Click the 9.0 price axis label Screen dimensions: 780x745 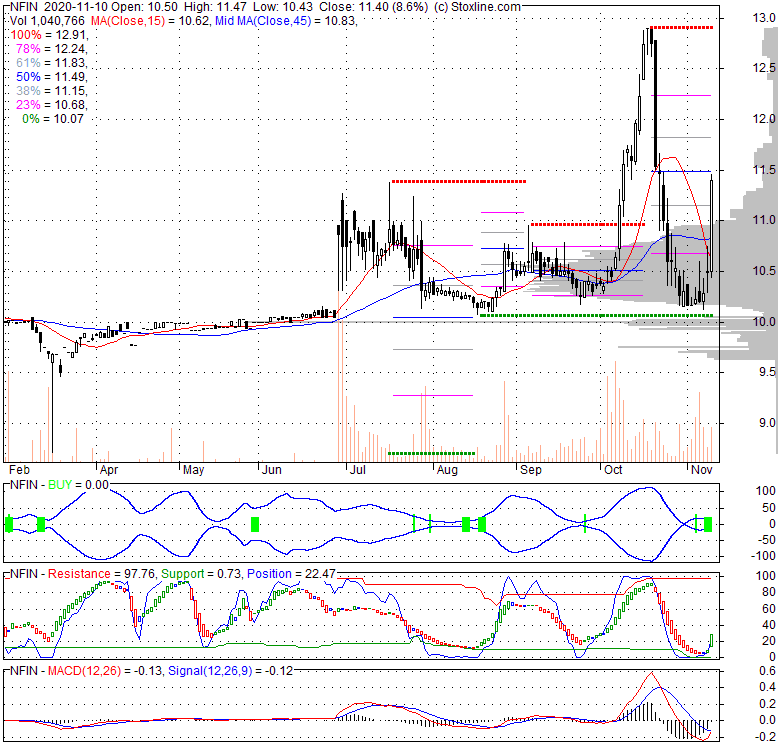[766, 423]
